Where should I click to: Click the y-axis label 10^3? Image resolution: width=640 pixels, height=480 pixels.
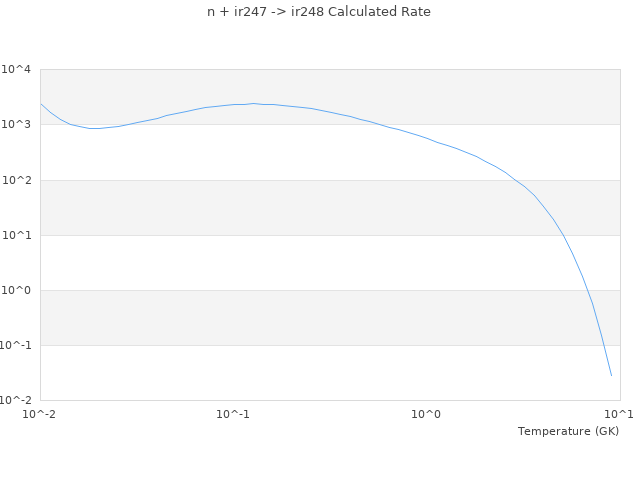click(x=17, y=125)
